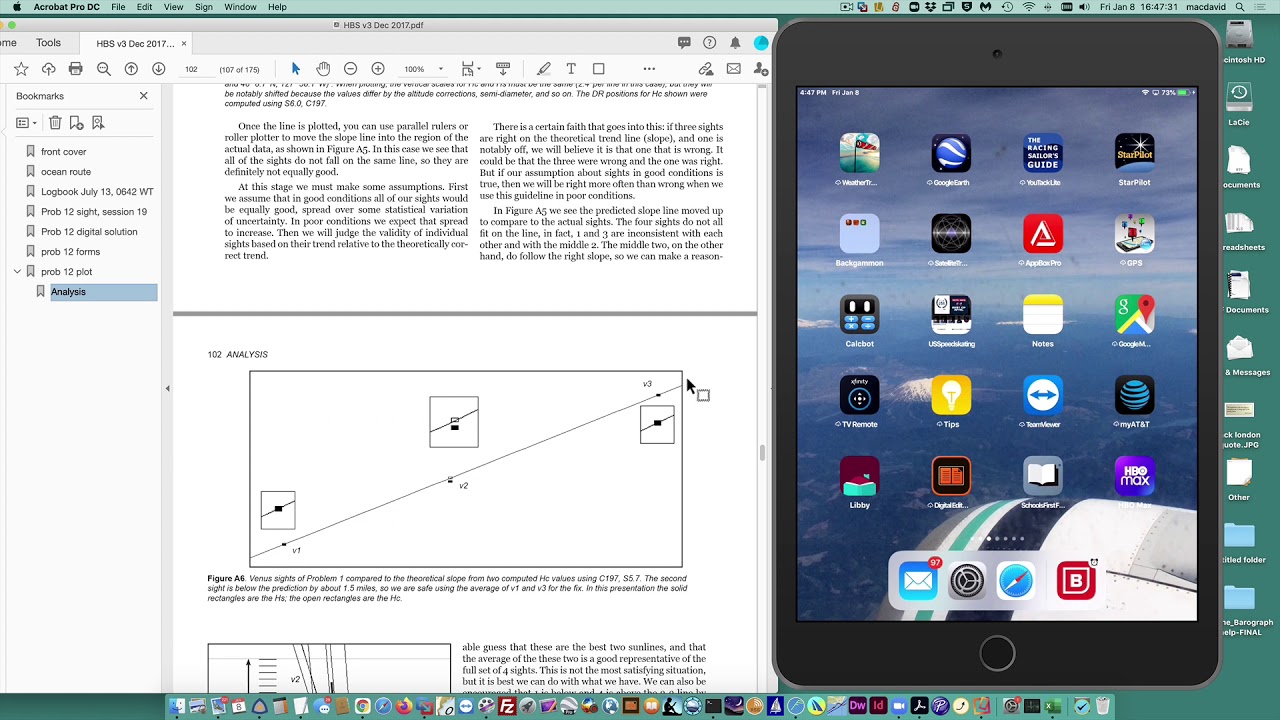
Task: Close the HBS v3 Dec 2017 tab
Action: click(184, 43)
